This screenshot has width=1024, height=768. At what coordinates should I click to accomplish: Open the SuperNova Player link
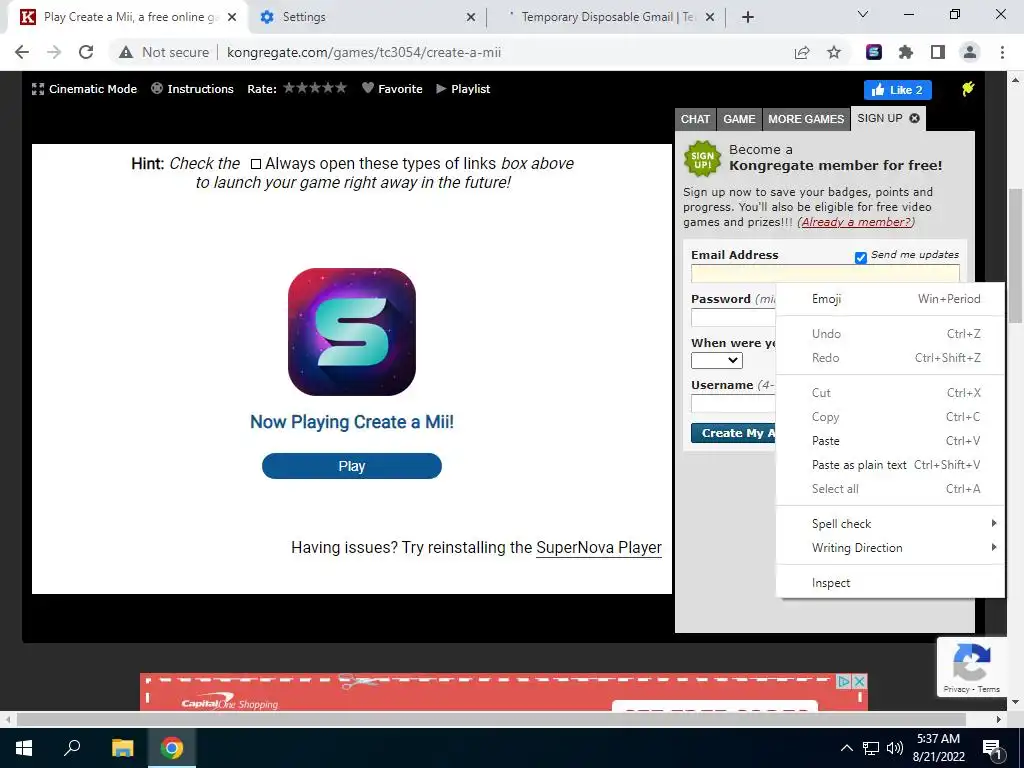599,547
